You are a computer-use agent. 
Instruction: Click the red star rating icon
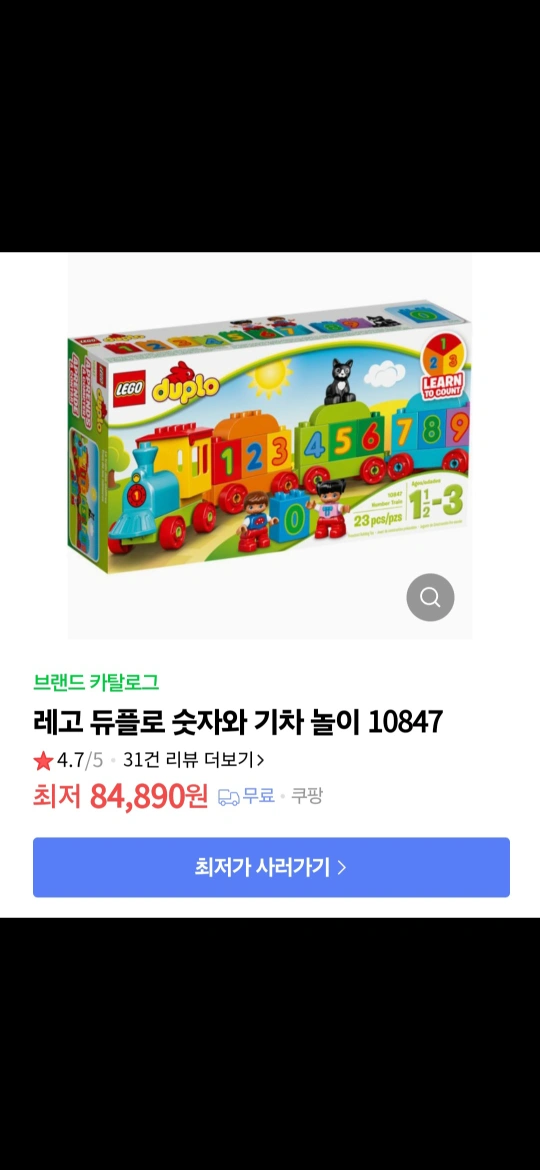[x=43, y=760]
